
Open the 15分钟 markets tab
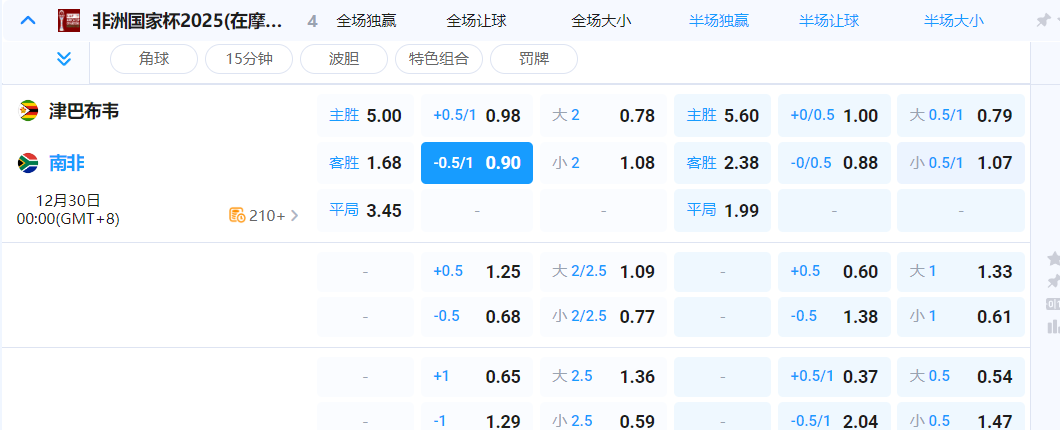pyautogui.click(x=249, y=59)
